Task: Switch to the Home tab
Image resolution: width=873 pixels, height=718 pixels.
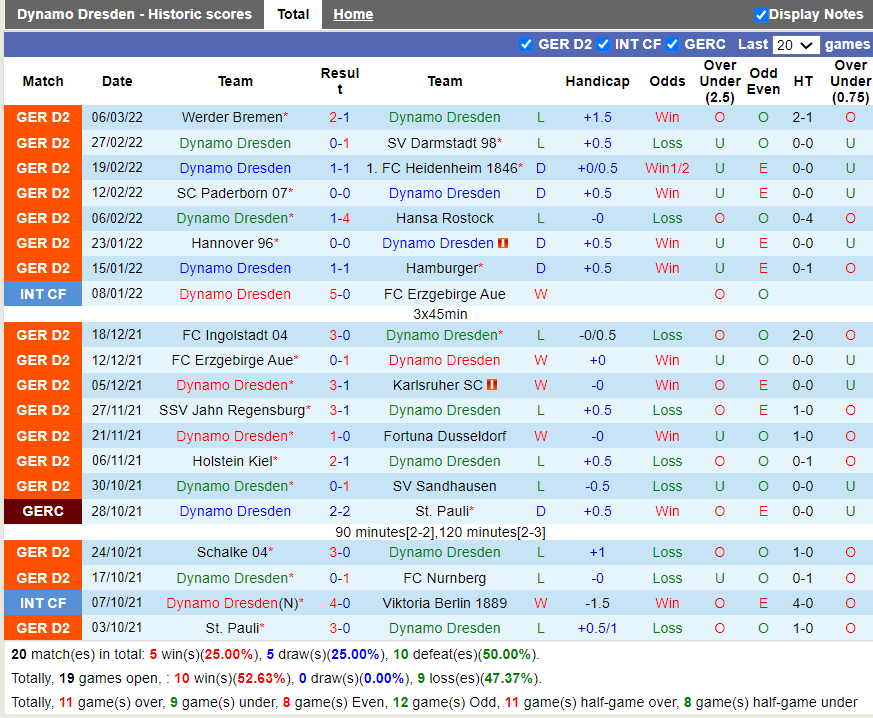Action: point(353,14)
